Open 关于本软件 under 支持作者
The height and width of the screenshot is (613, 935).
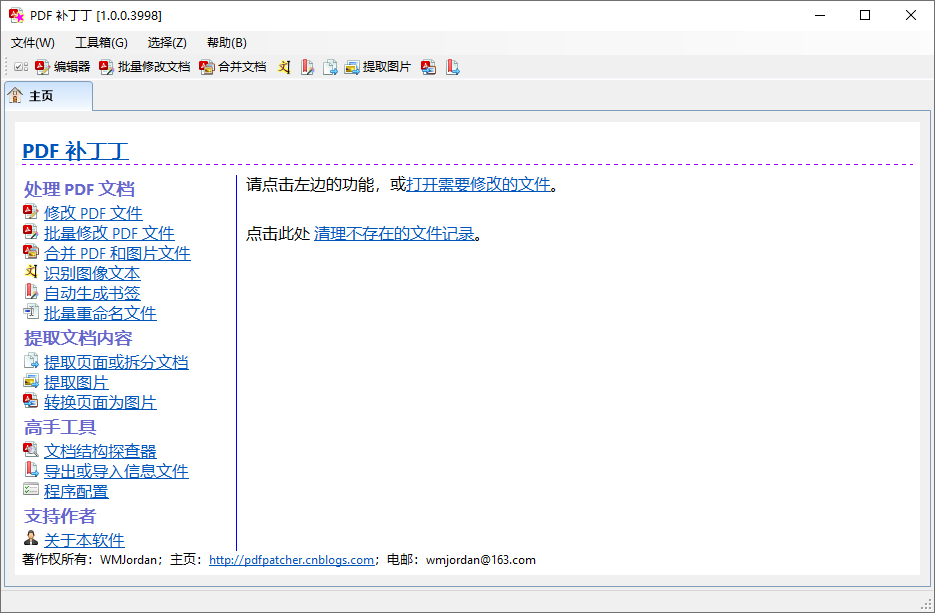coord(83,539)
